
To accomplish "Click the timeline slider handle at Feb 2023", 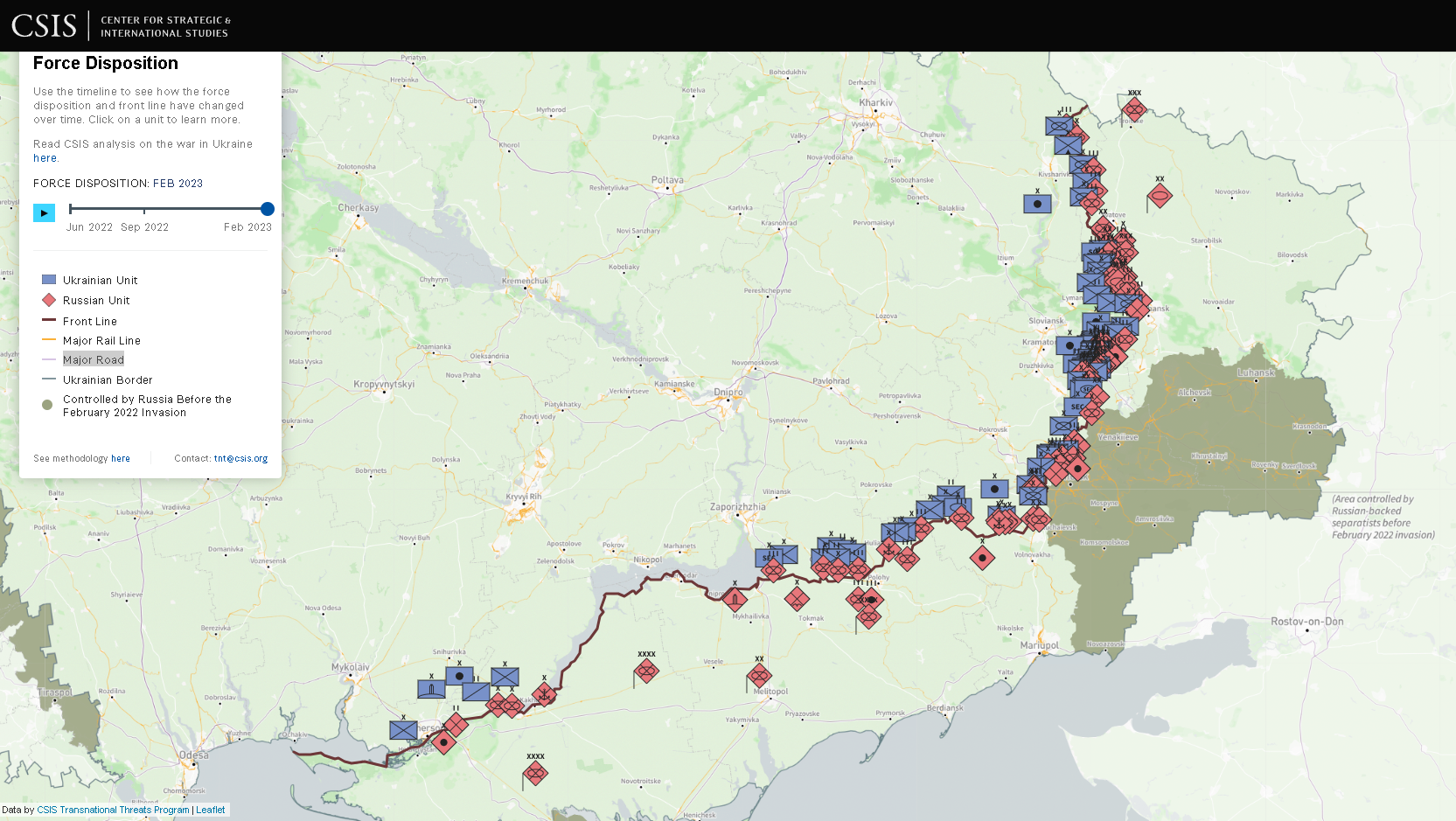I will [268, 209].
